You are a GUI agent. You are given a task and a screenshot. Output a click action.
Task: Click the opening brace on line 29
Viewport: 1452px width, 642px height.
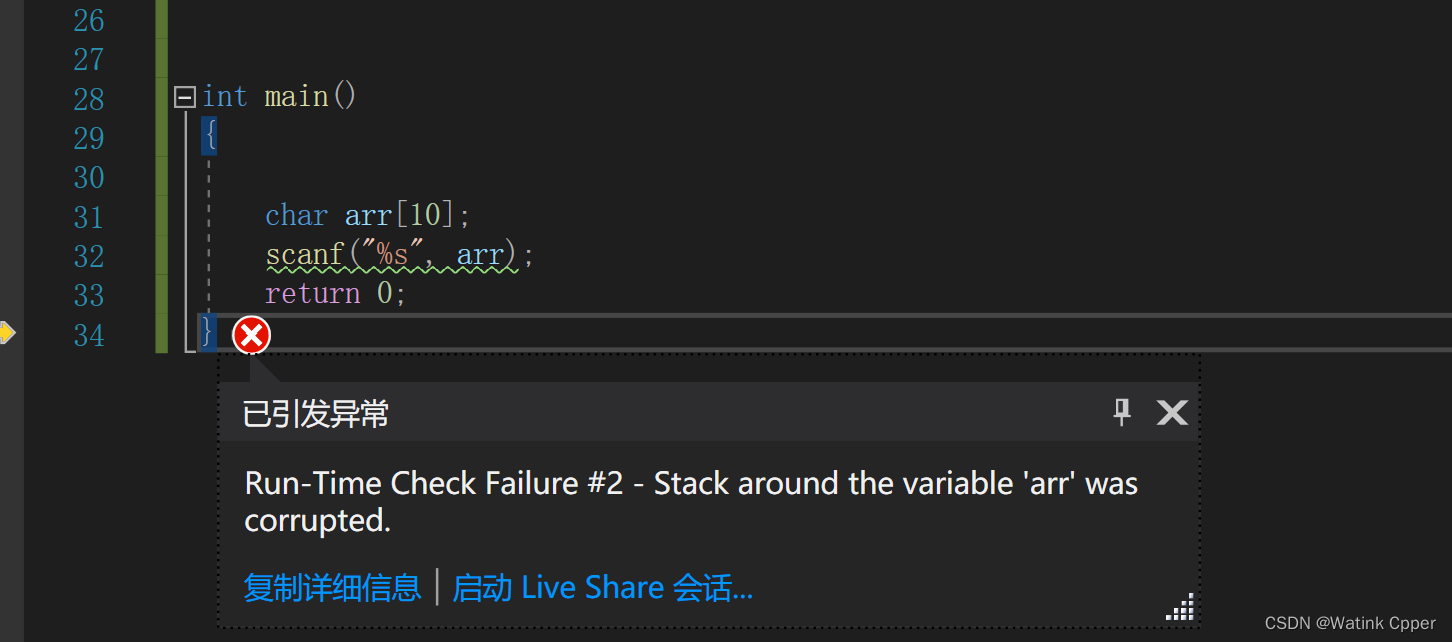point(208,135)
